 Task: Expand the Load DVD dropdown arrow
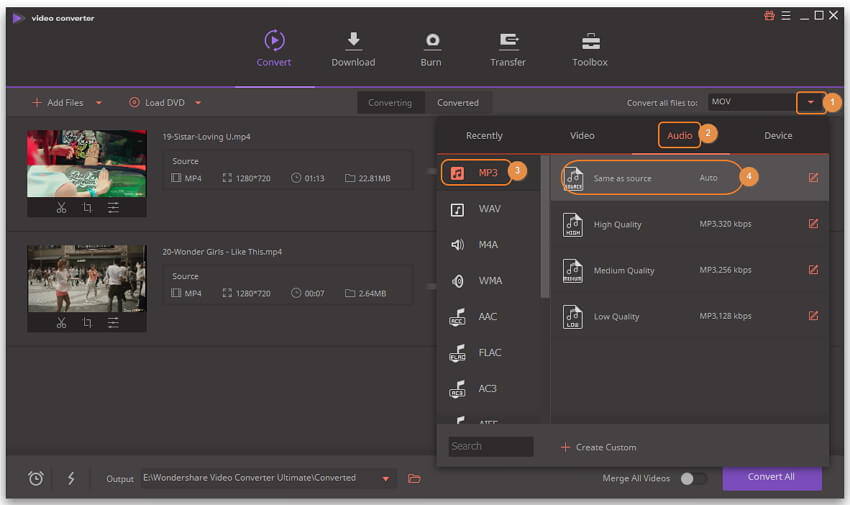198,102
